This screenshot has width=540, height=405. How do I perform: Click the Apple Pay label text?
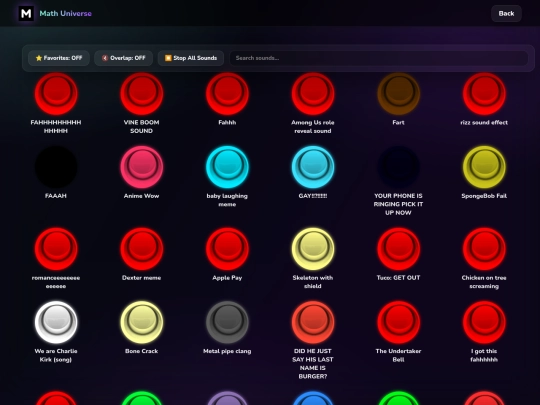tap(227, 278)
